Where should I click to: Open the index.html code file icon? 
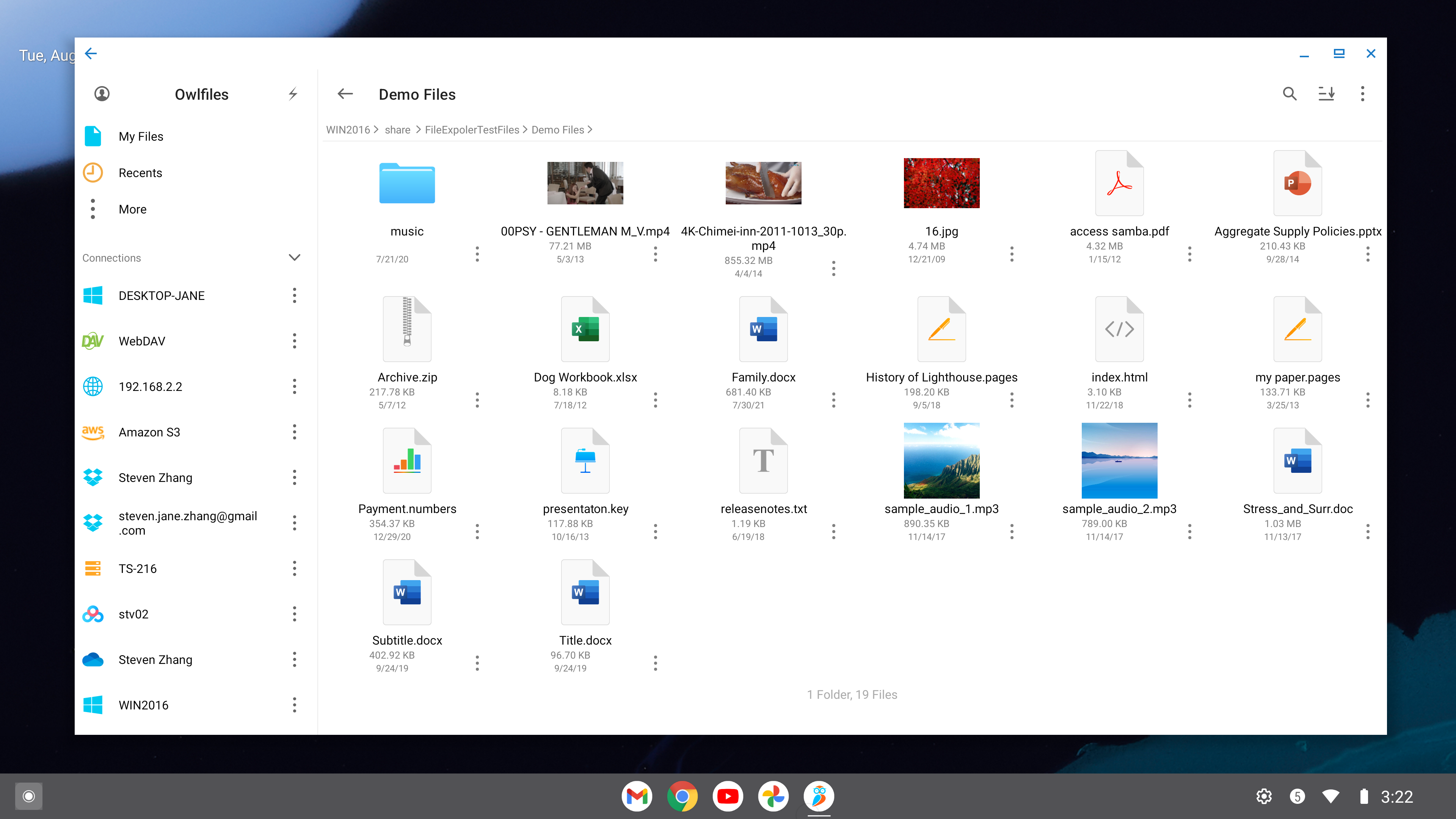coord(1119,329)
